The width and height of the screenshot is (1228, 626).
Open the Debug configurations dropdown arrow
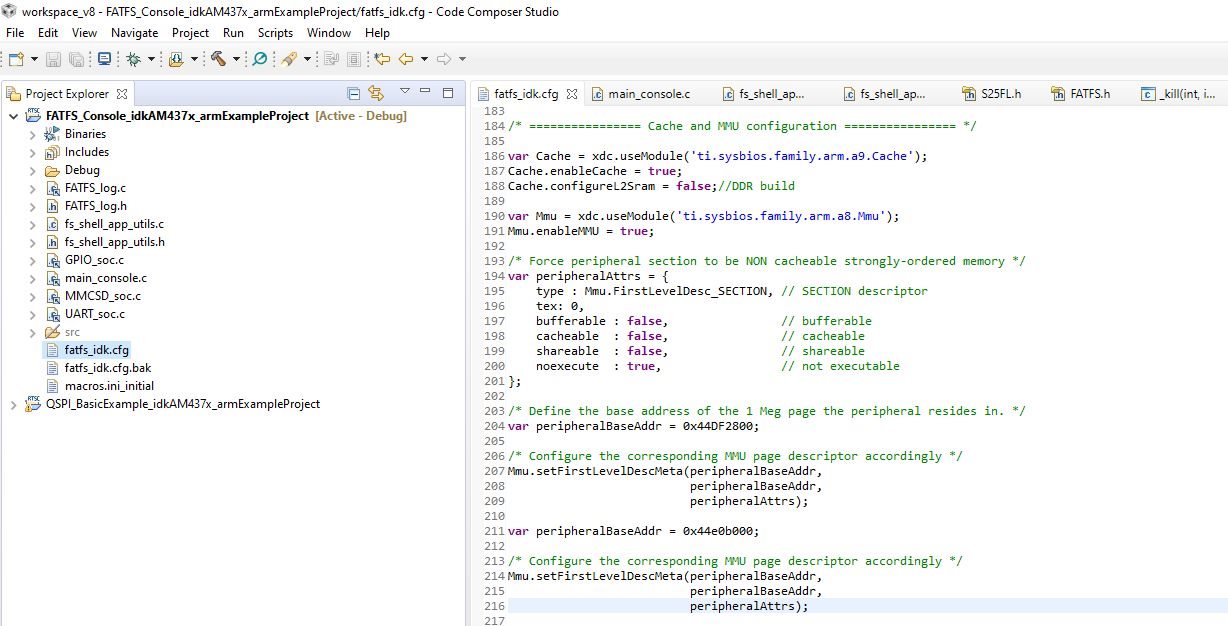point(151,59)
